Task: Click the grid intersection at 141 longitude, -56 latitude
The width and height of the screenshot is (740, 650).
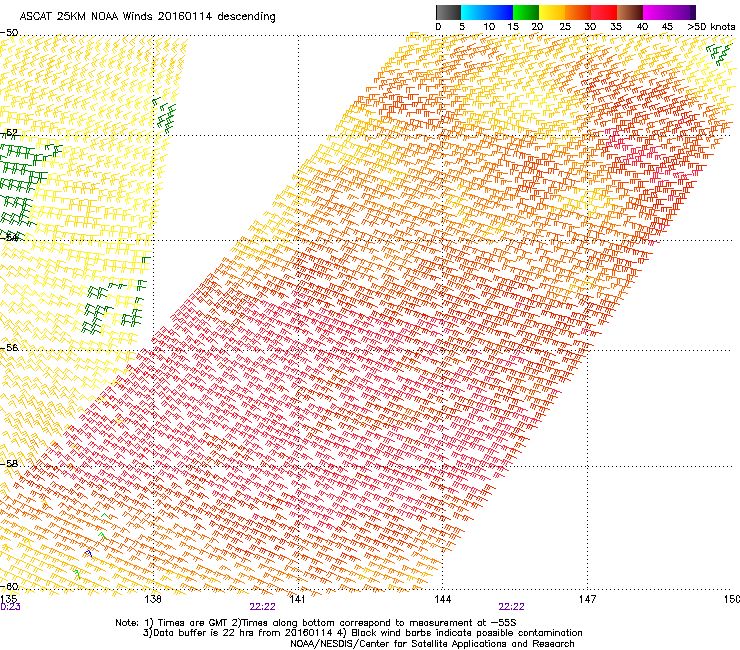Action: 298,350
